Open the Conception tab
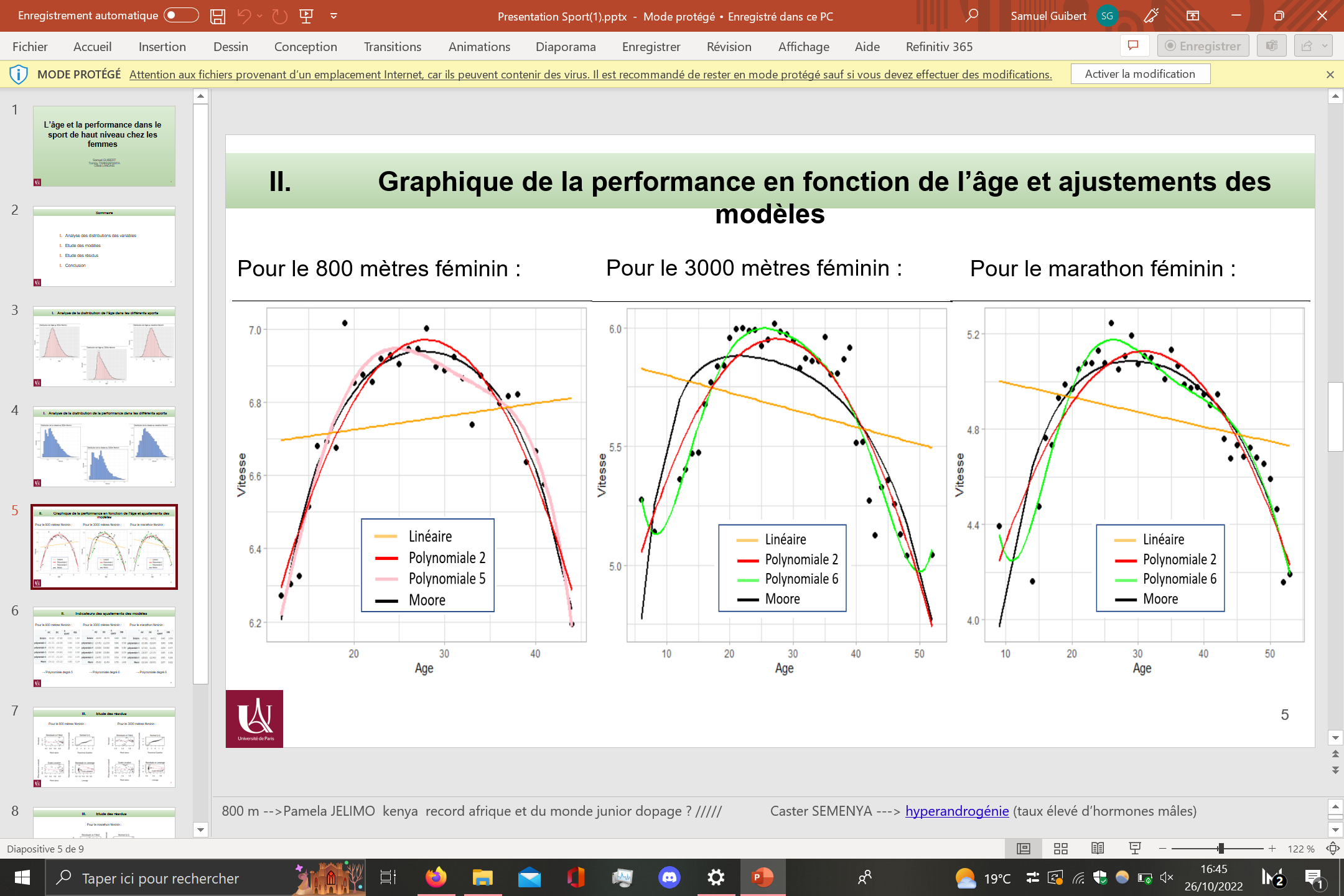 (306, 47)
